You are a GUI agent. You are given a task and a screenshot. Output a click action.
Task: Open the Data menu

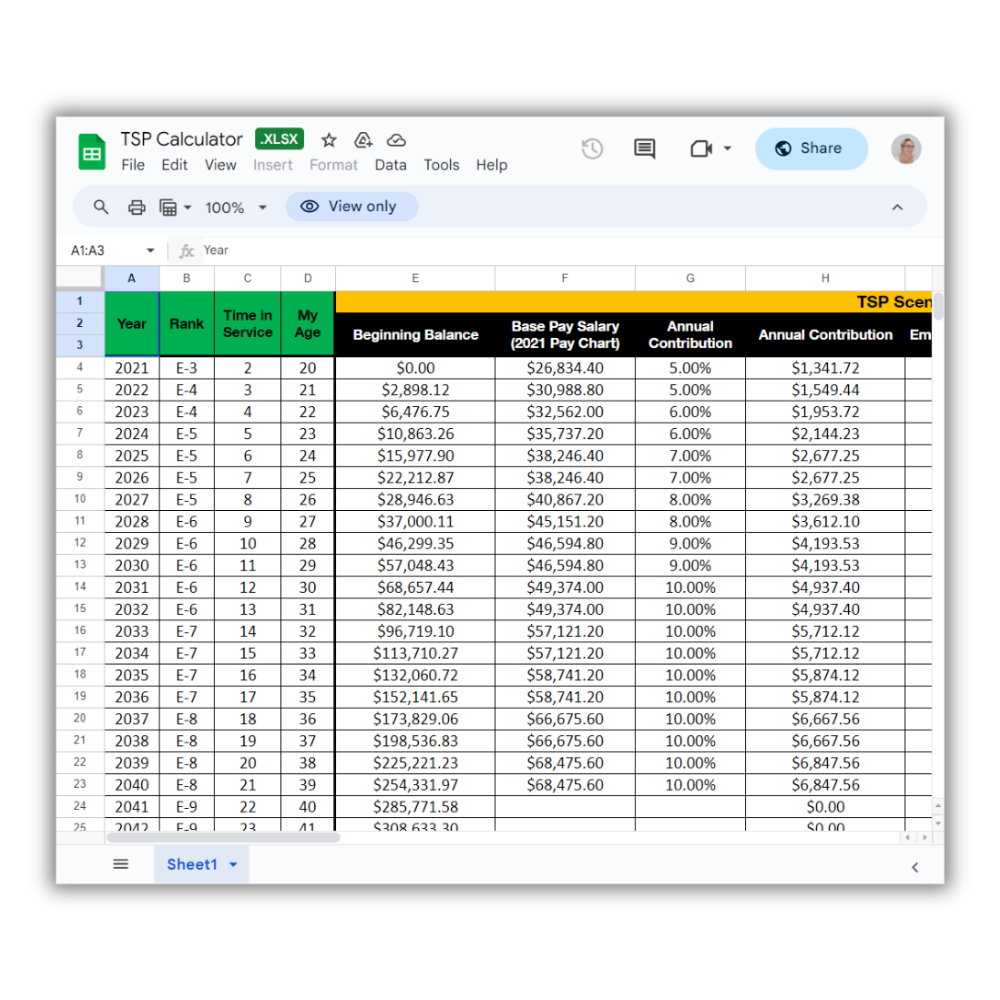coord(390,165)
